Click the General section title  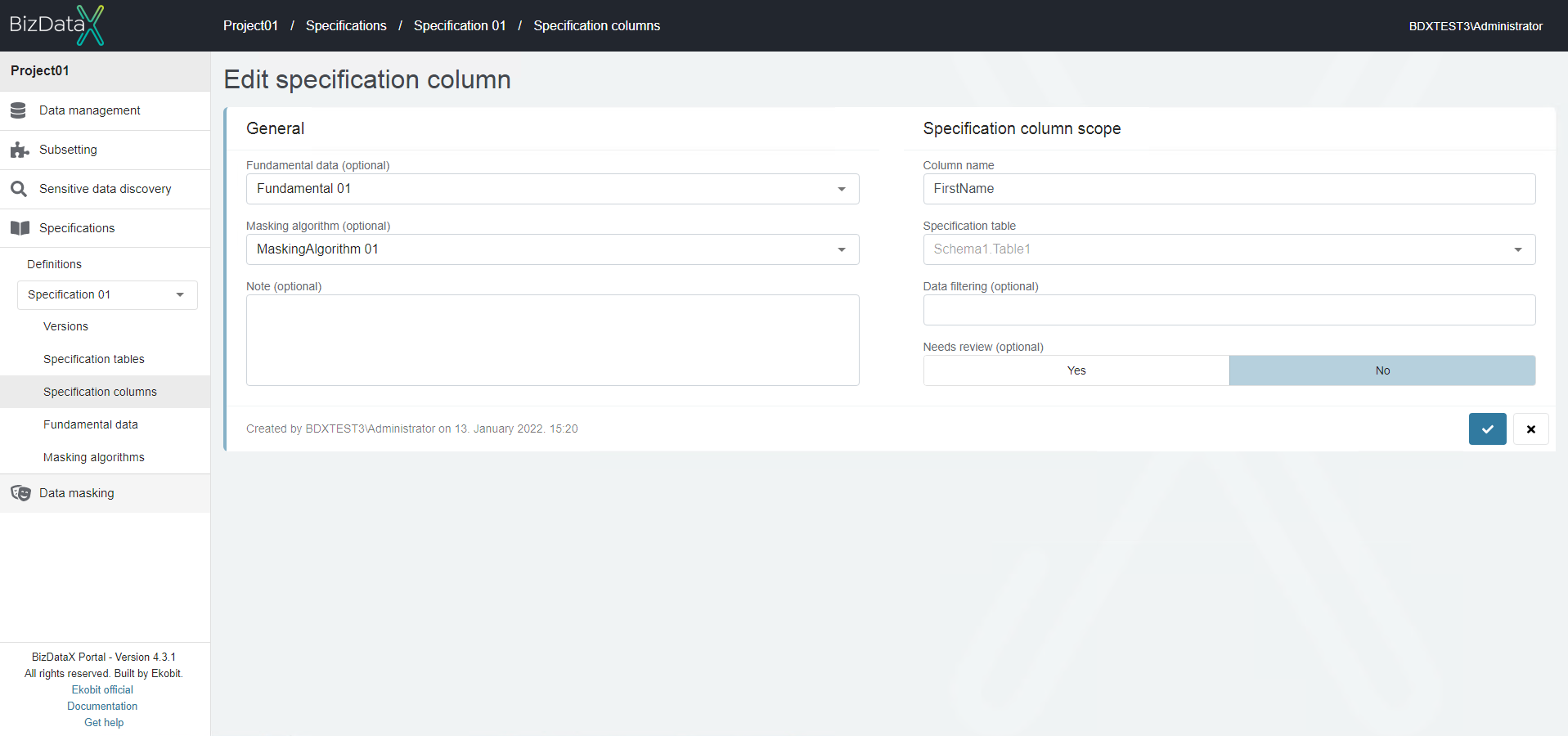coord(275,128)
